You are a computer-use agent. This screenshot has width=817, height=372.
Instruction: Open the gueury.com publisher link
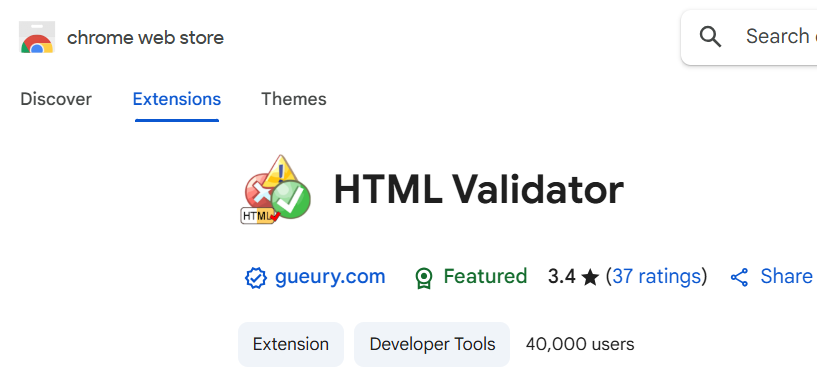pyautogui.click(x=330, y=277)
